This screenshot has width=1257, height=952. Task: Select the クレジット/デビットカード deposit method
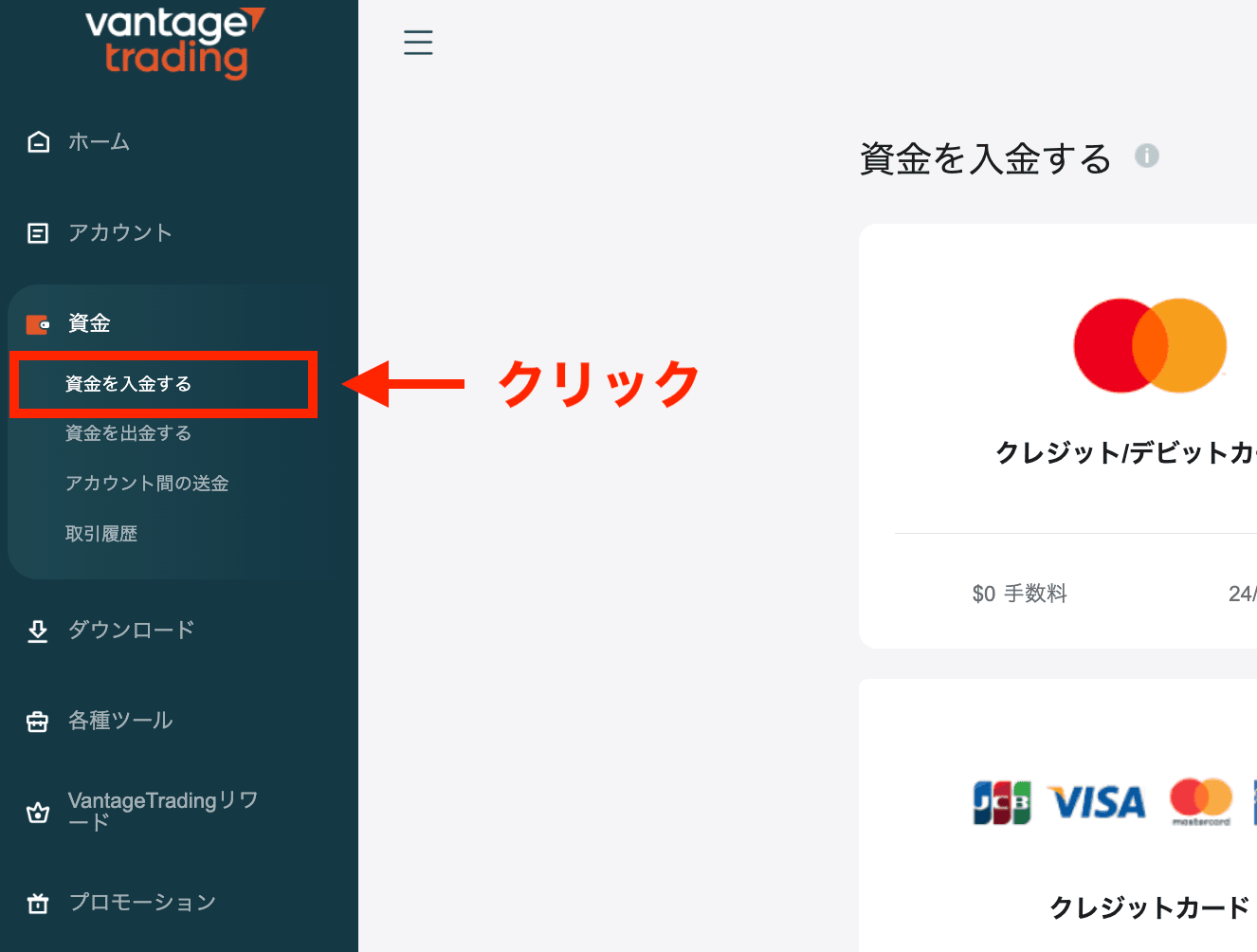click(1119, 436)
